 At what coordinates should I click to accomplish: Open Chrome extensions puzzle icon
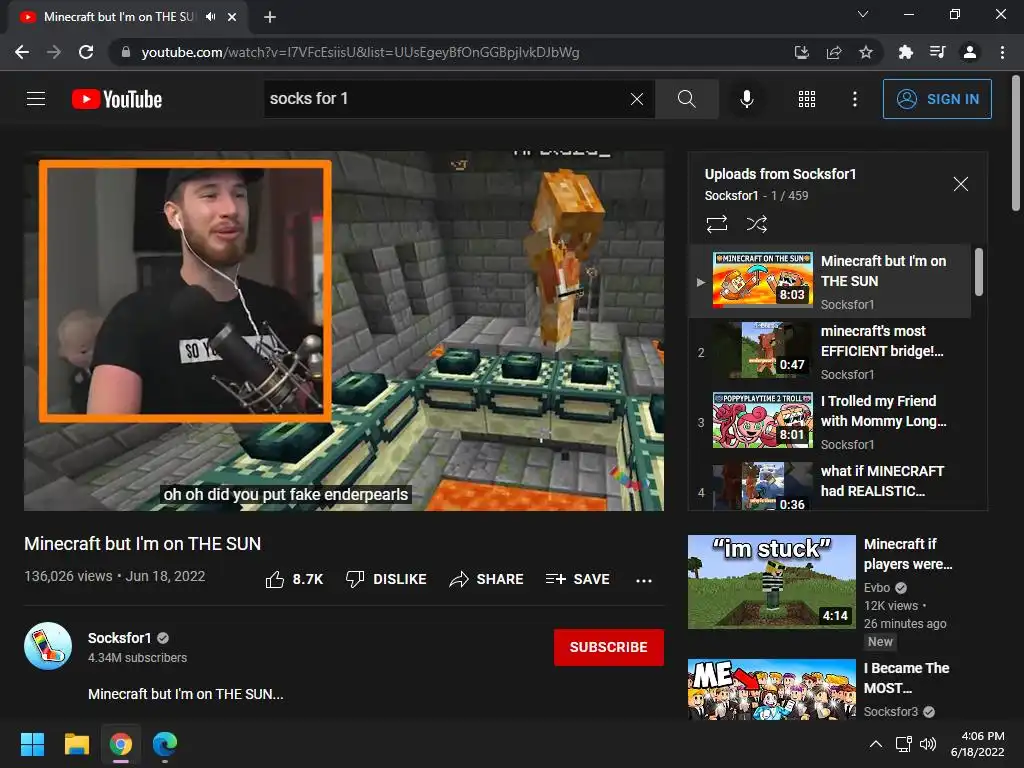(x=905, y=52)
